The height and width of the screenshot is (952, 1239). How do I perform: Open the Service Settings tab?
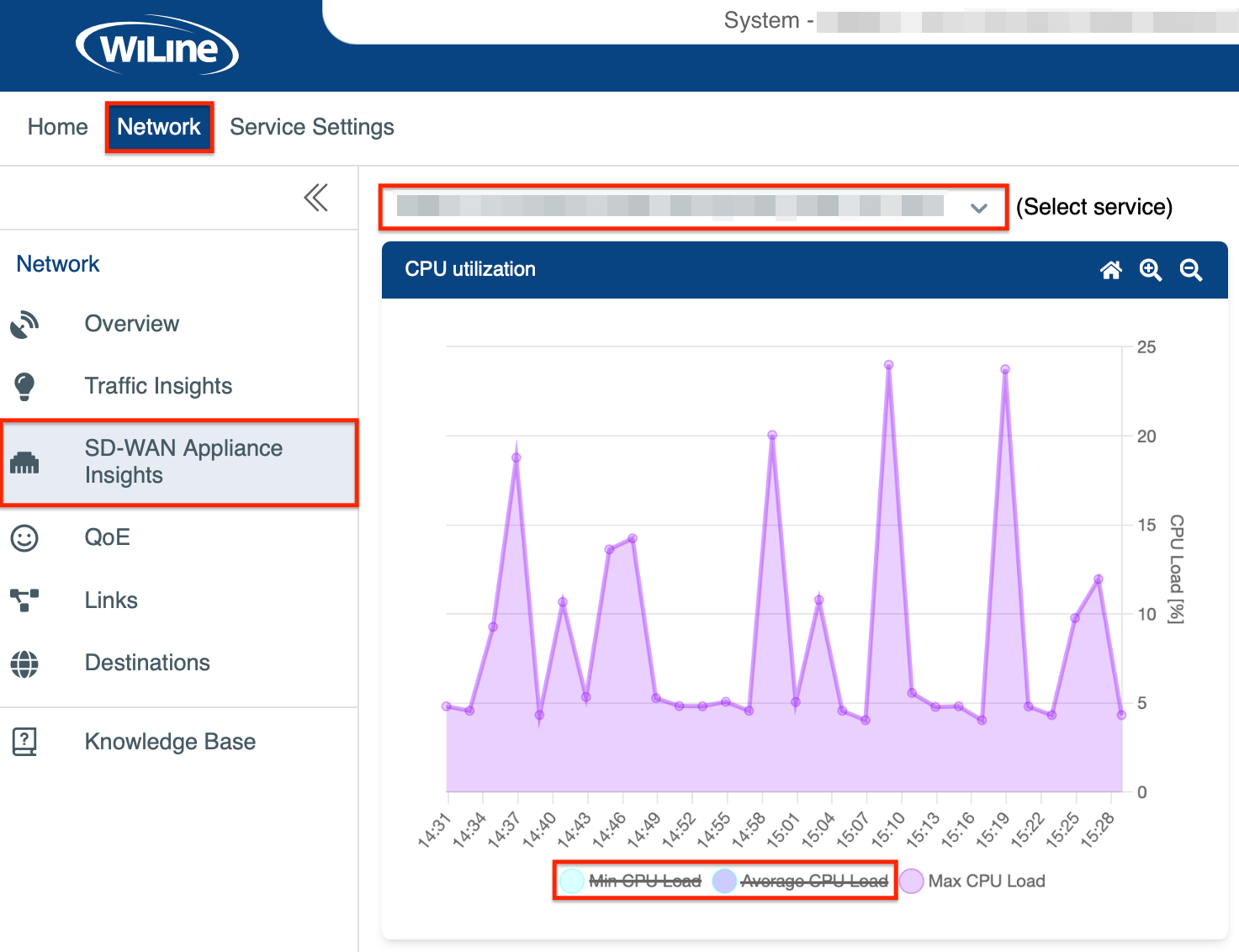311,127
